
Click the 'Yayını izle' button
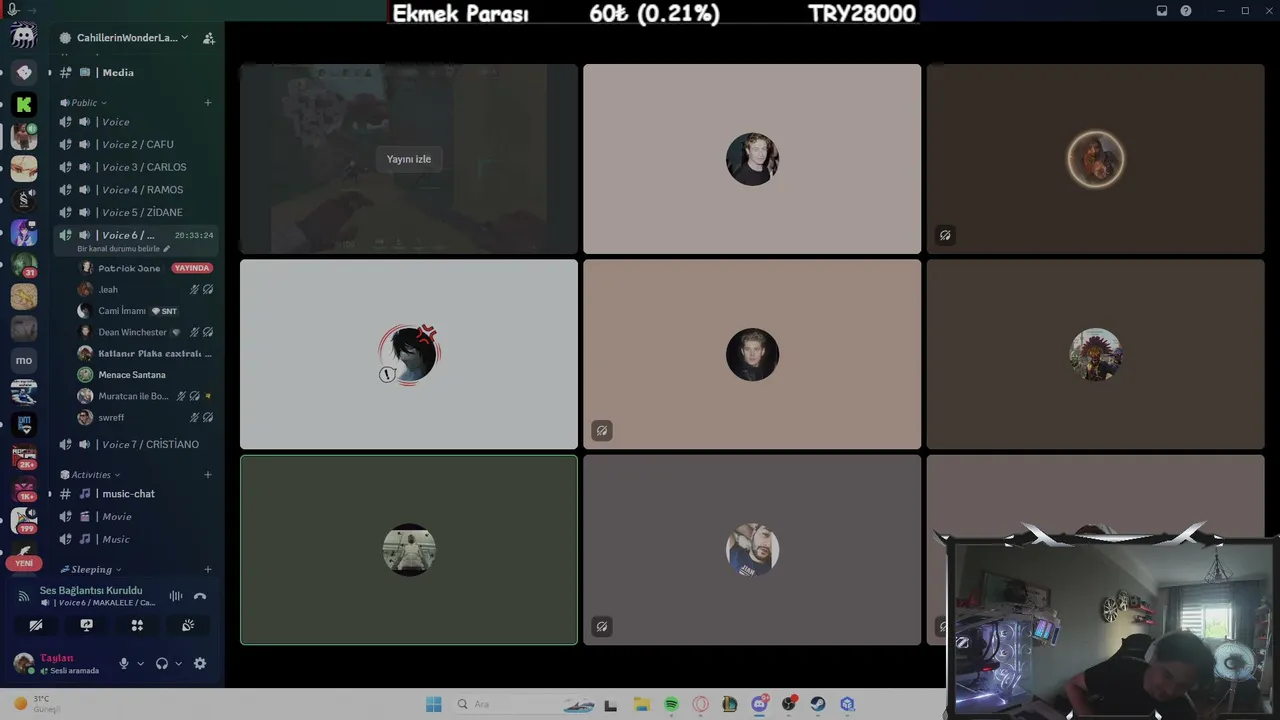pyautogui.click(x=408, y=159)
